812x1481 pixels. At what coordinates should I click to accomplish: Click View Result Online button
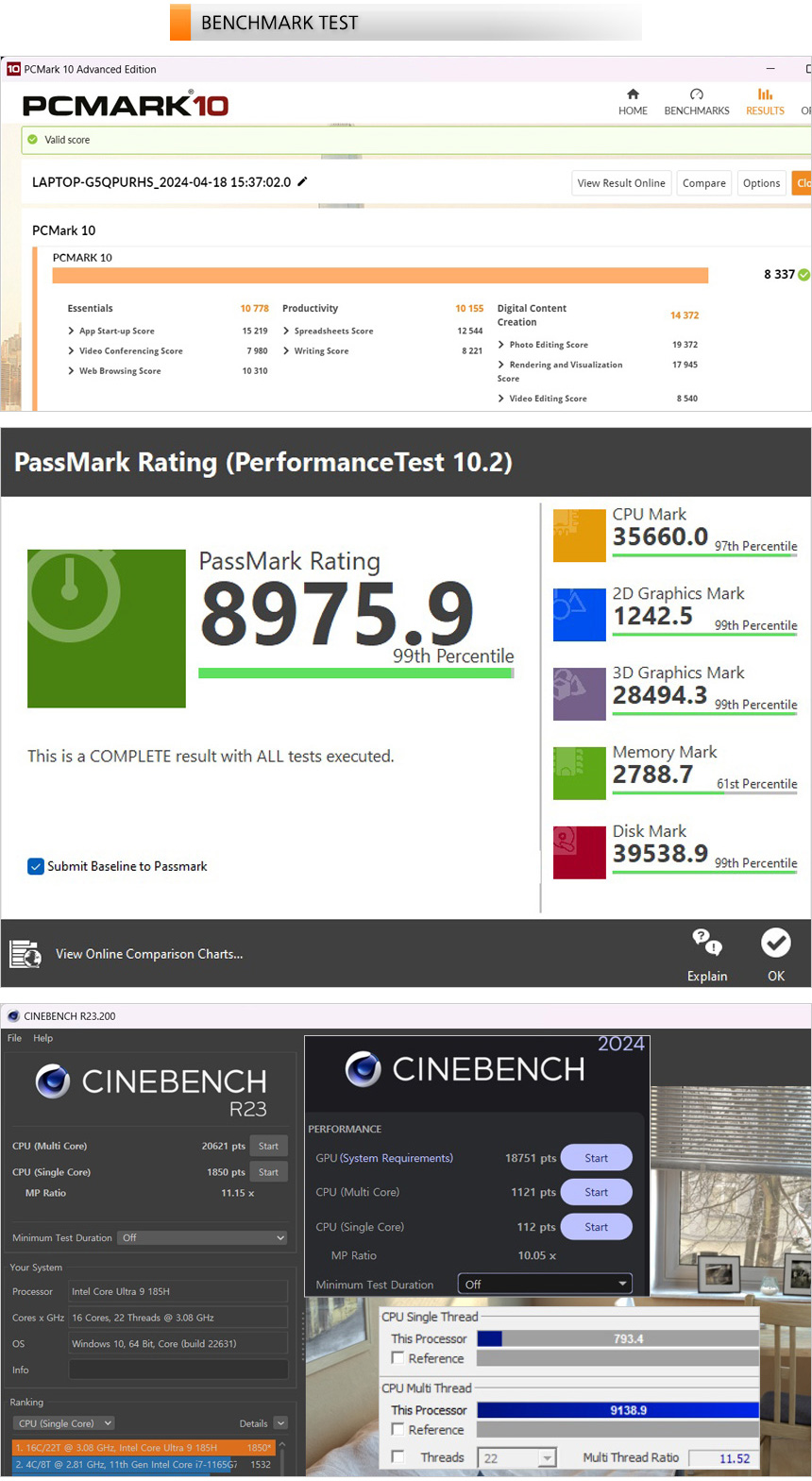(621, 183)
